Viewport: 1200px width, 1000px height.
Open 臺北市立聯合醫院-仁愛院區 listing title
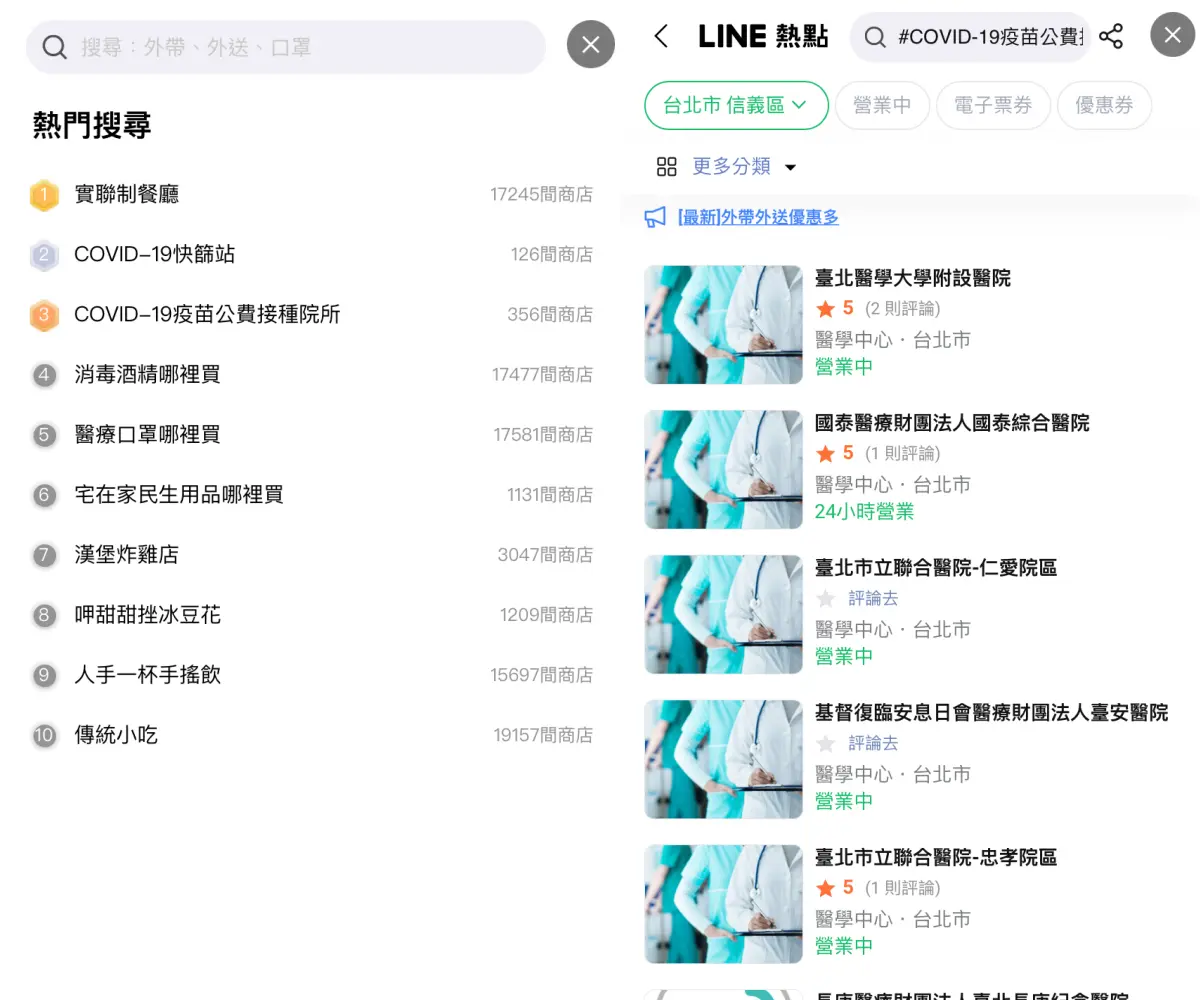936,568
